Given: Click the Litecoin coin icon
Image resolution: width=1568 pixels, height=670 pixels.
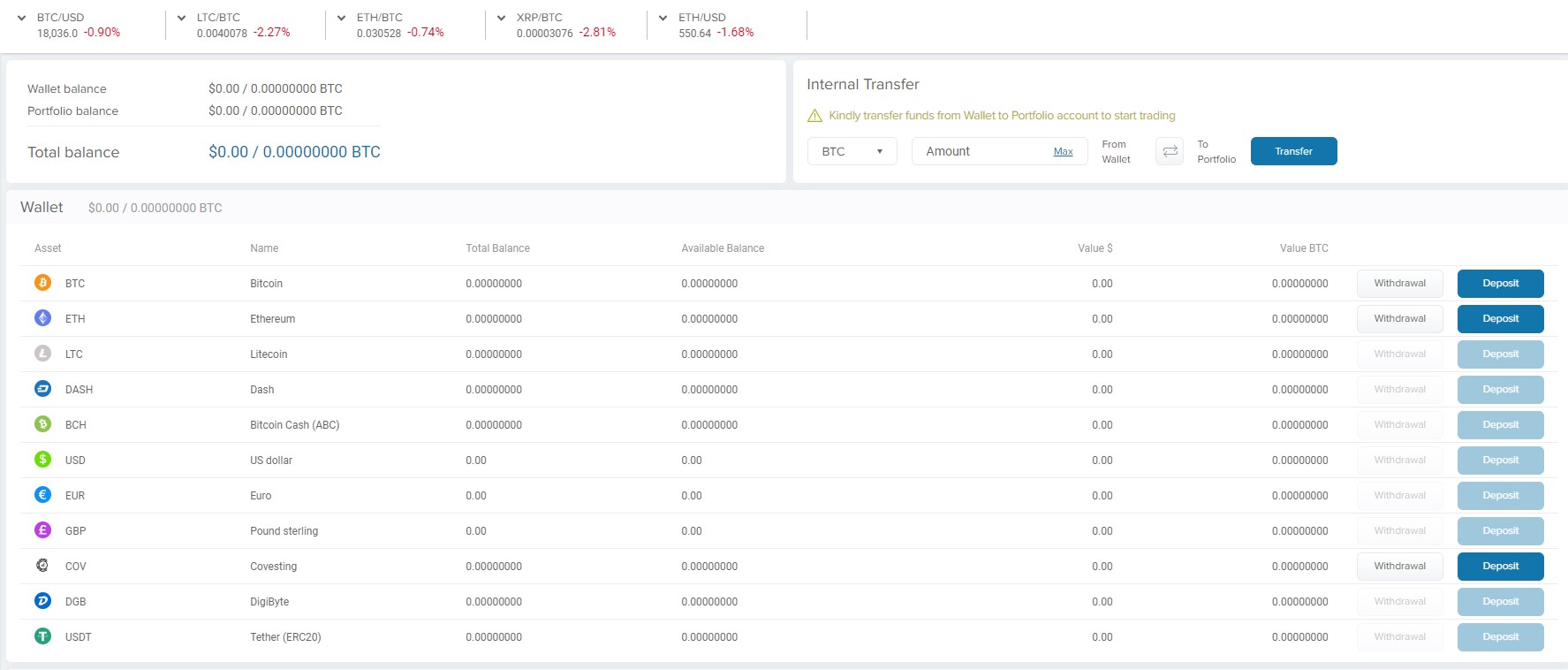Looking at the screenshot, I should [42, 354].
